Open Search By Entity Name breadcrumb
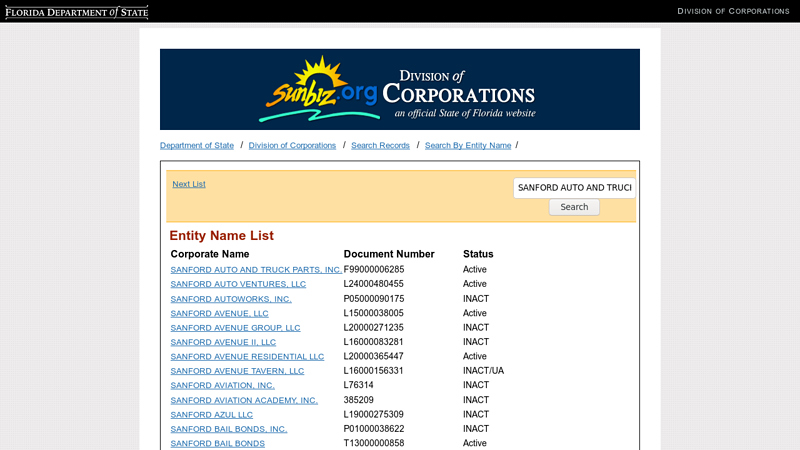 468,145
